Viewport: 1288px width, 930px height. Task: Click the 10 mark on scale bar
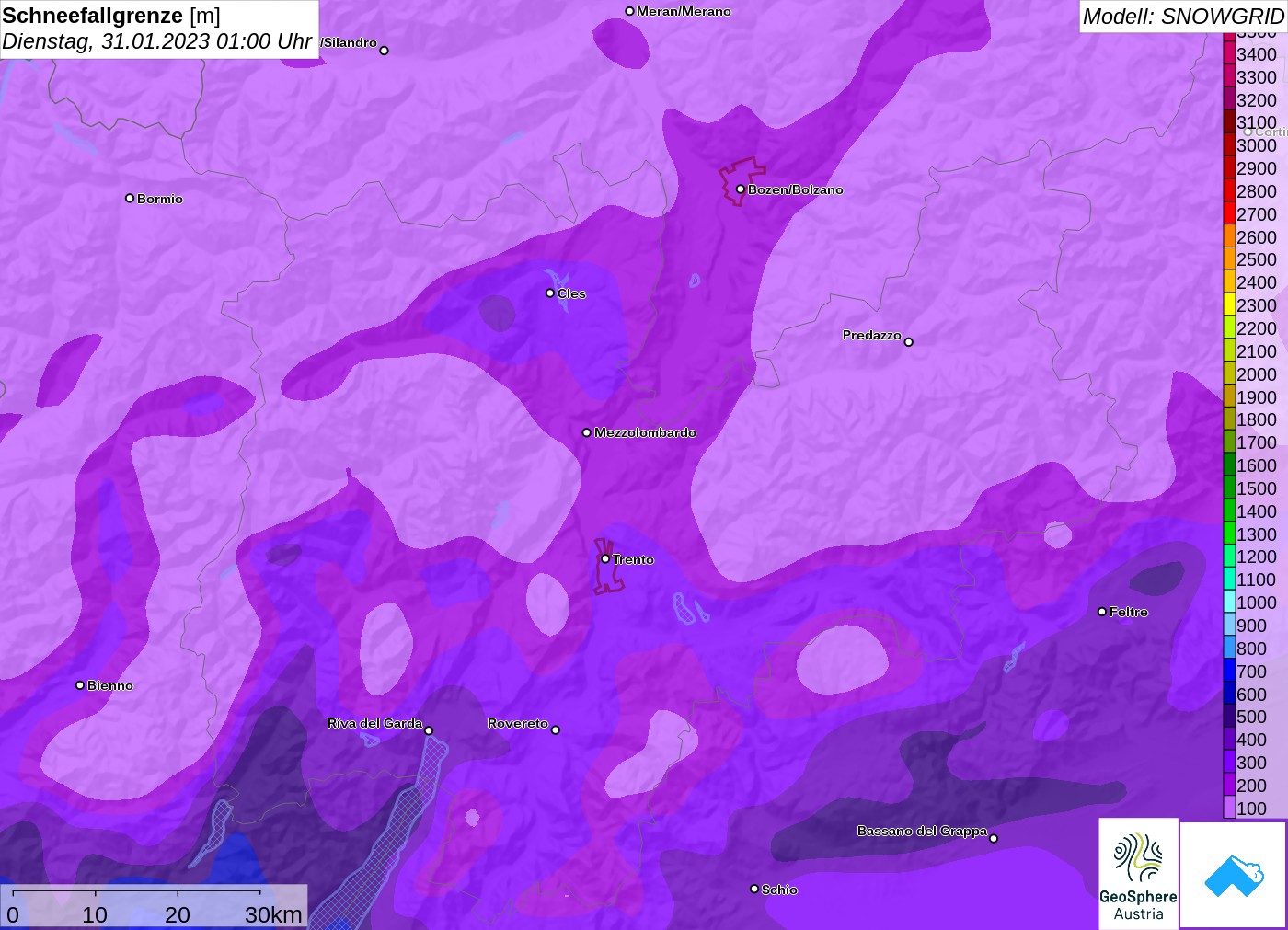[x=95, y=914]
